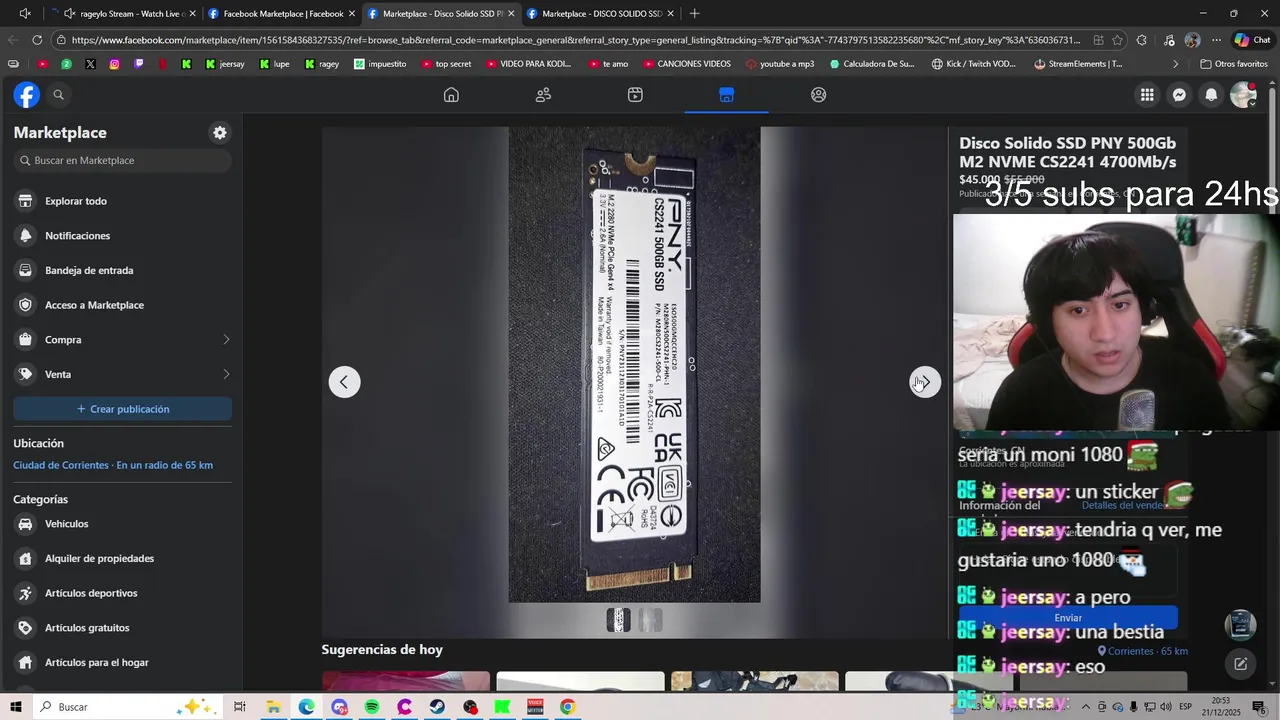The image size is (1280, 720).
Task: Expand the Venta submenu
Action: [226, 374]
